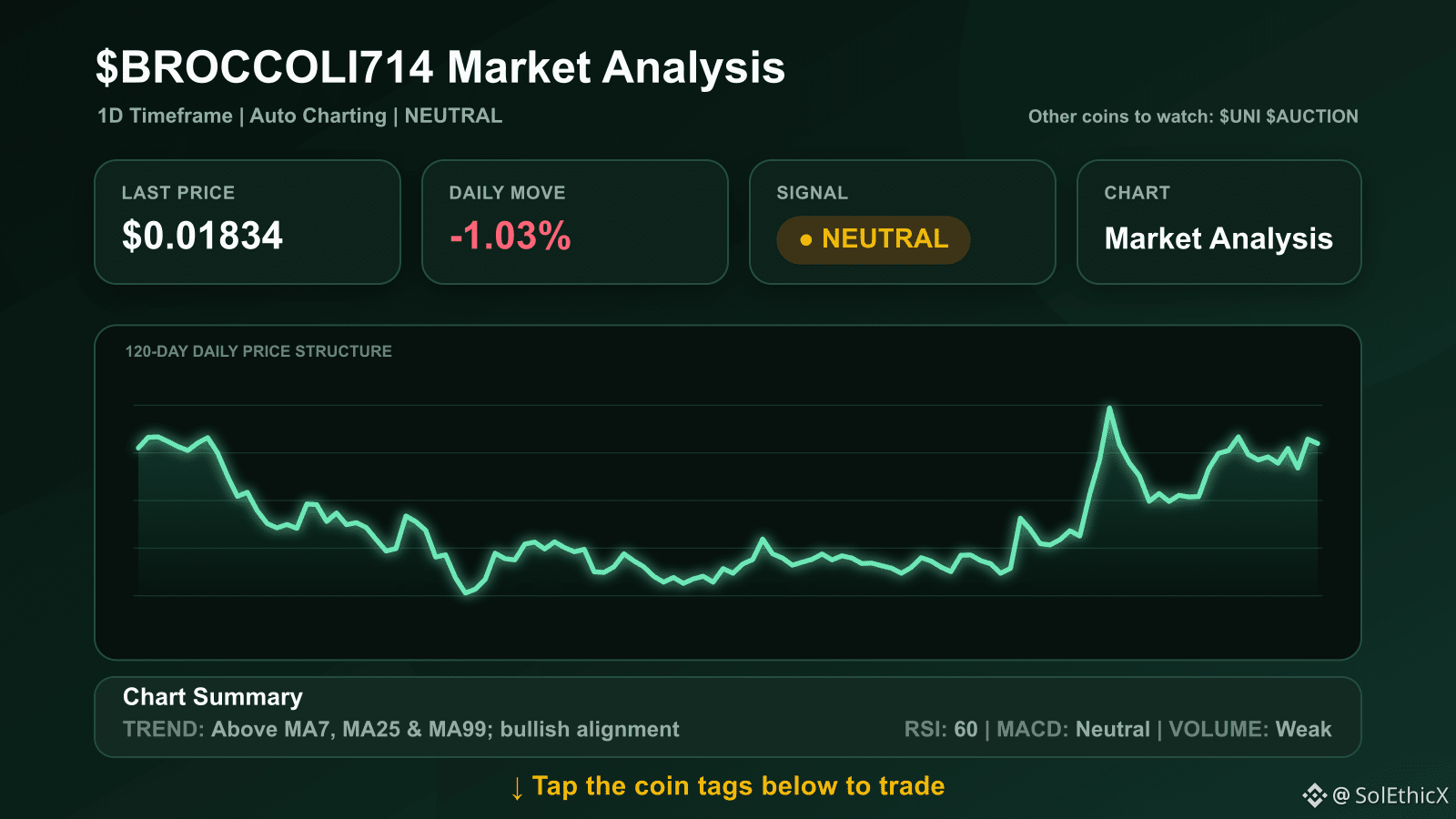Click the MACD: Neutral value
This screenshot has height=819, width=1456.
click(1074, 729)
